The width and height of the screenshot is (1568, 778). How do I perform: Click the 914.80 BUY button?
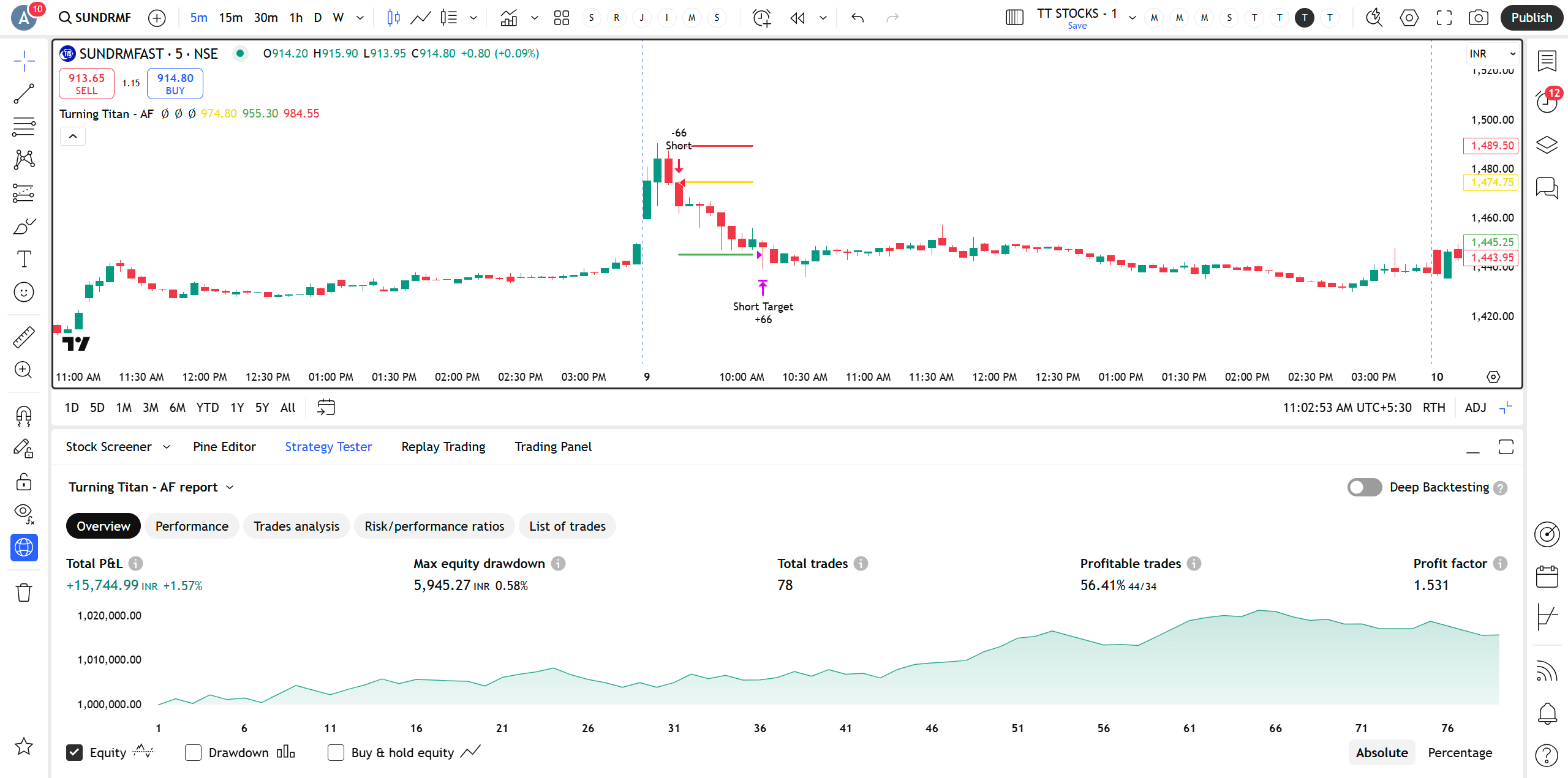[175, 84]
